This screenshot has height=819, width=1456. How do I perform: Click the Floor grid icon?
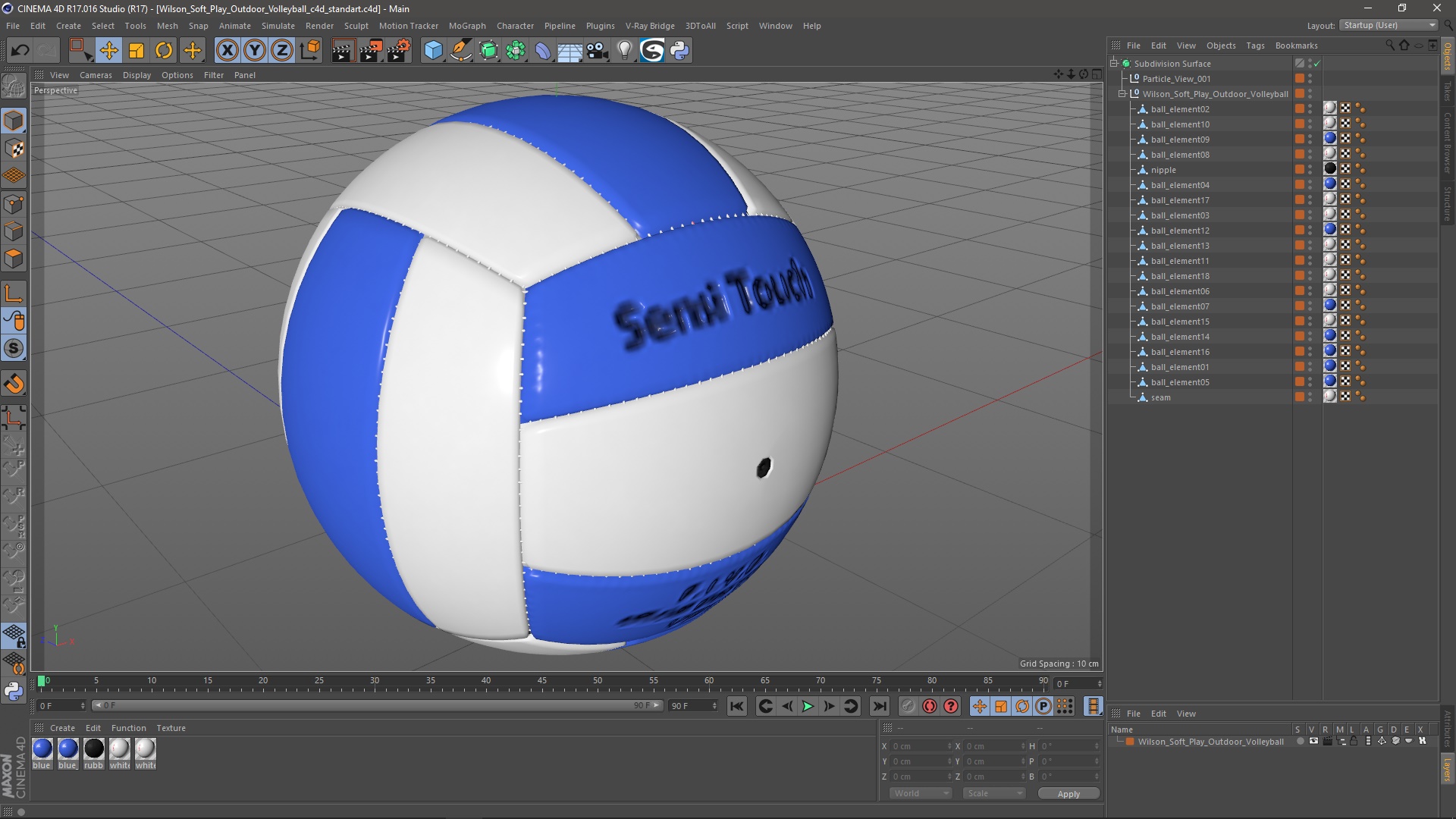[x=570, y=51]
